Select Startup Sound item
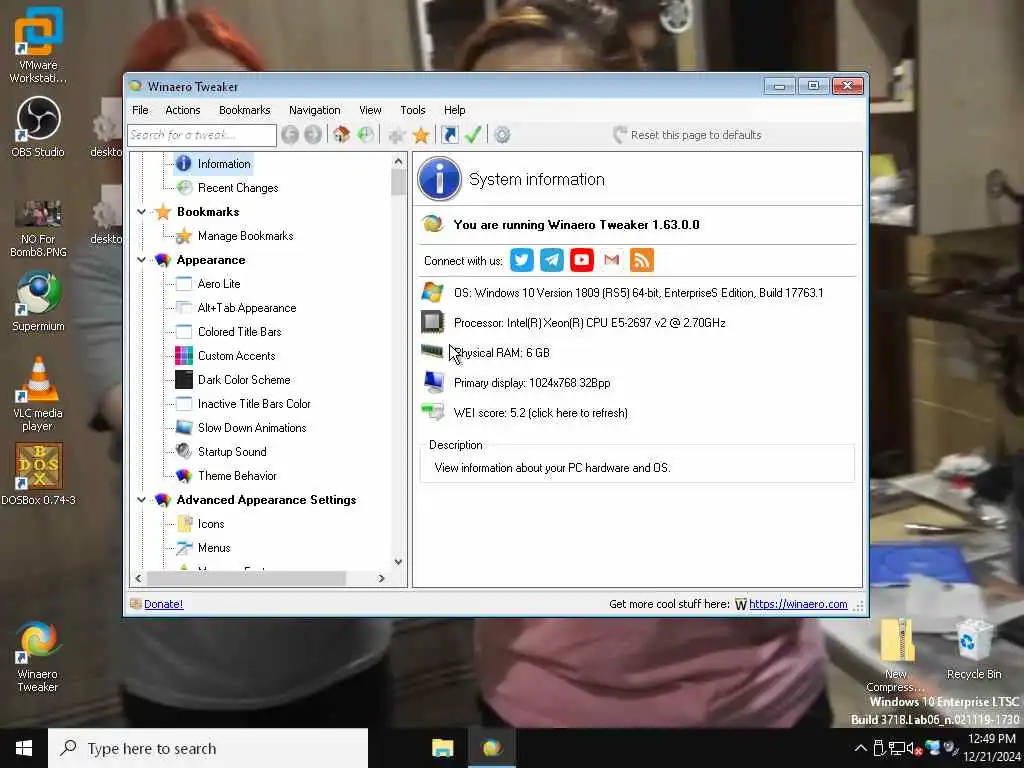1024x768 pixels. pos(232,452)
